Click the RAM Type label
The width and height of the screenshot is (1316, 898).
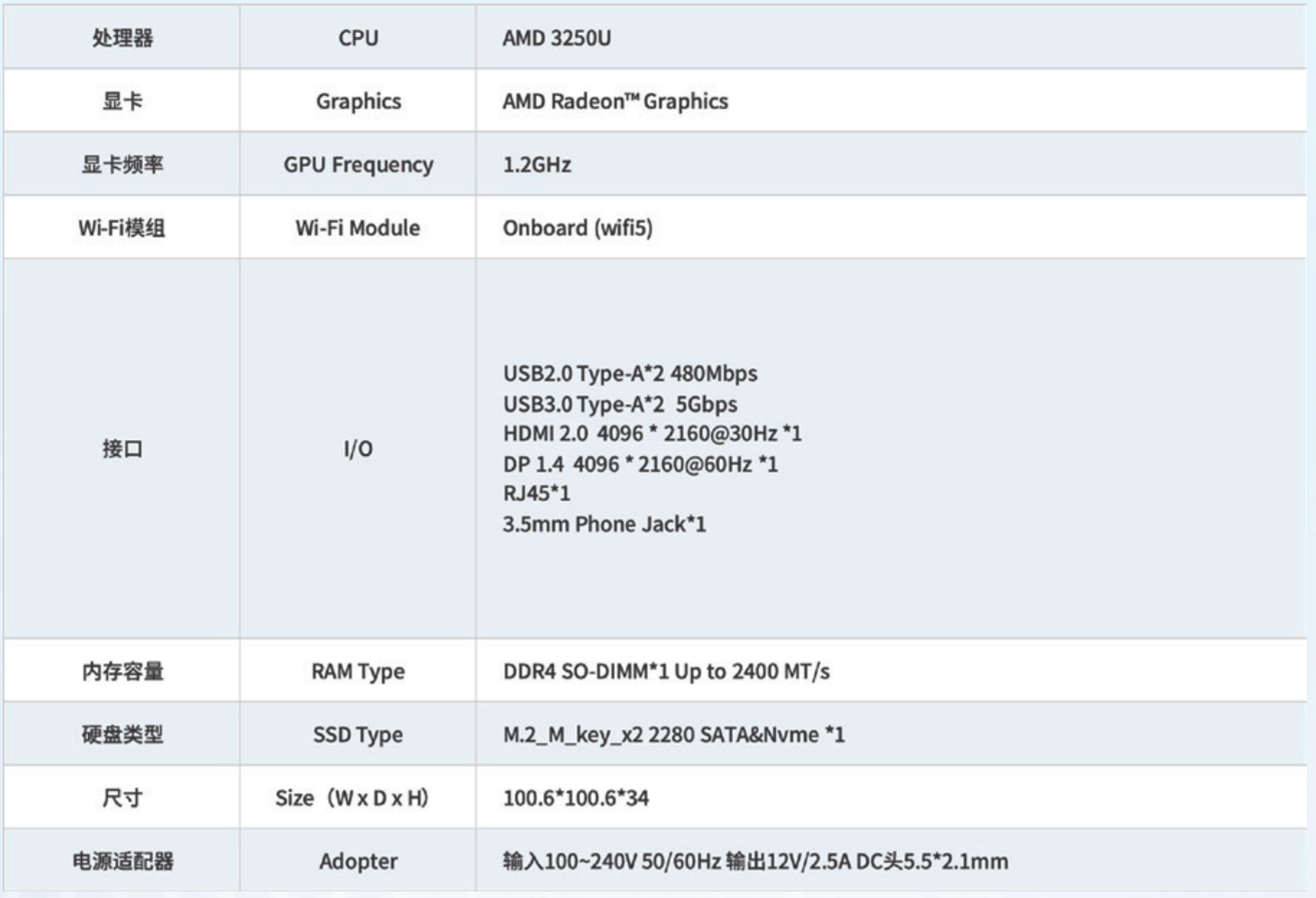358,671
